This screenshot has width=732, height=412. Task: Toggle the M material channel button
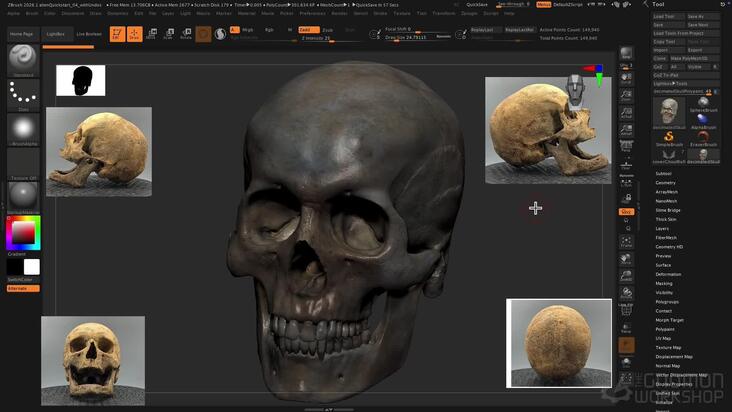[x=290, y=30]
